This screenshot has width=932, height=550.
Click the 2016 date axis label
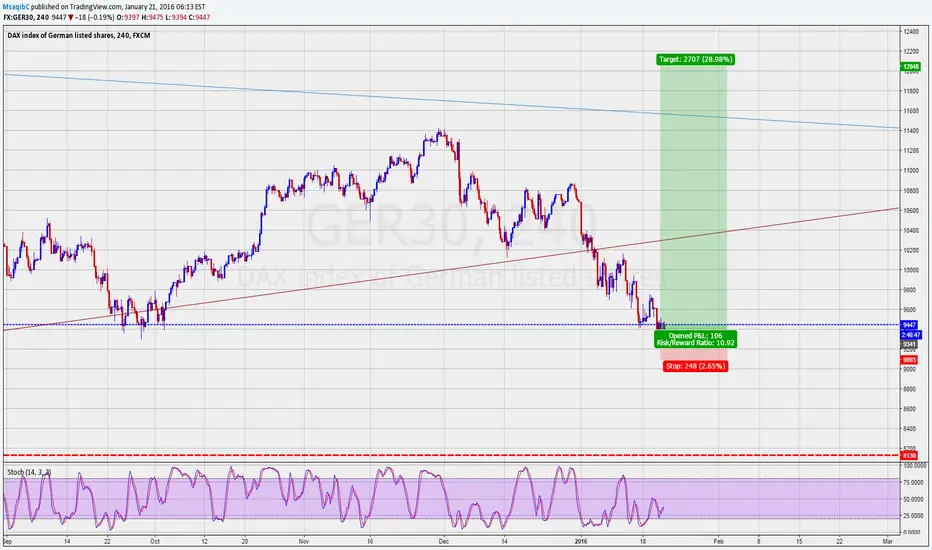(581, 541)
